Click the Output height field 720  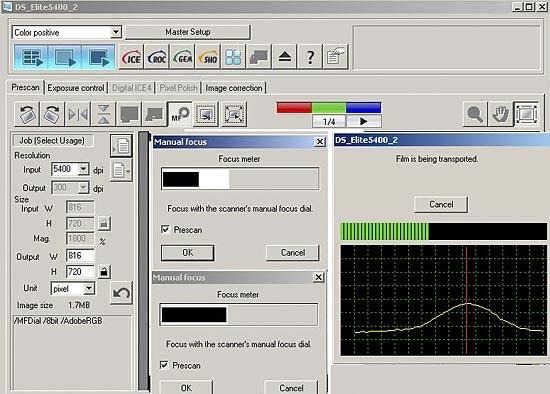[80, 272]
